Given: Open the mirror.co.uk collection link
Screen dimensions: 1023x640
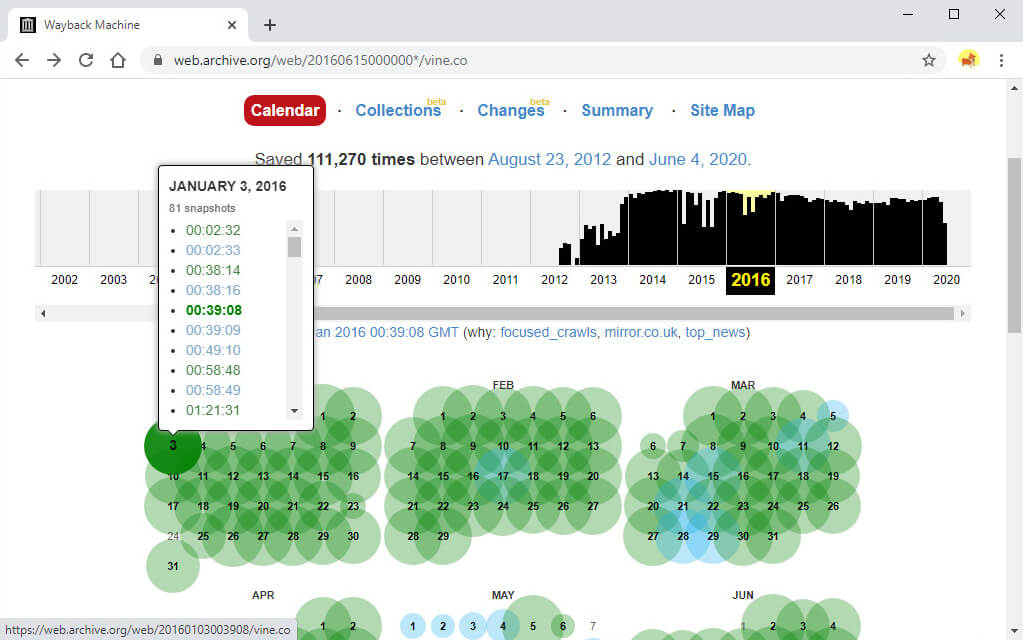Looking at the screenshot, I should (x=641, y=332).
